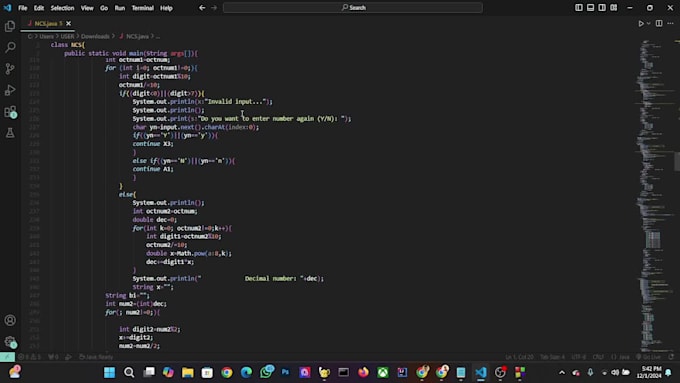Screen dimensions: 680x383
Task: Open the CRLF end-of-line selector
Action: [598, 357]
